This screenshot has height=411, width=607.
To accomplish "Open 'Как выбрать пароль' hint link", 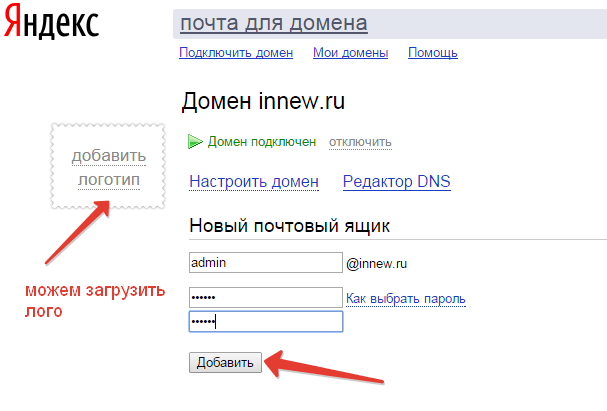I will [406, 299].
